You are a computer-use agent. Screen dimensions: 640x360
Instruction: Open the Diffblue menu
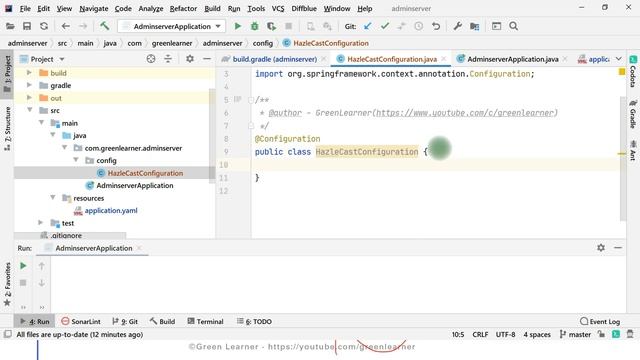(x=304, y=8)
